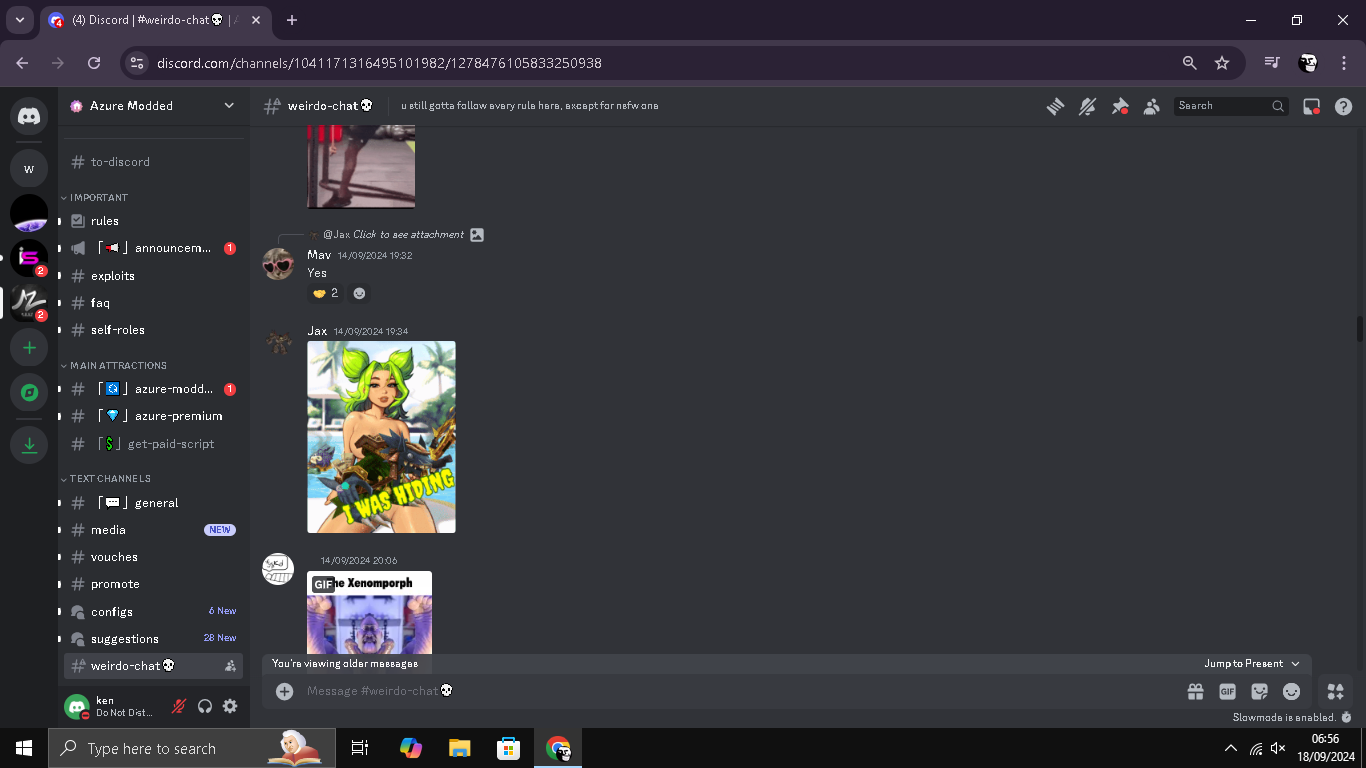Image resolution: width=1366 pixels, height=768 pixels.
Task: Open Pinned Messages icon
Action: [x=1120, y=106]
